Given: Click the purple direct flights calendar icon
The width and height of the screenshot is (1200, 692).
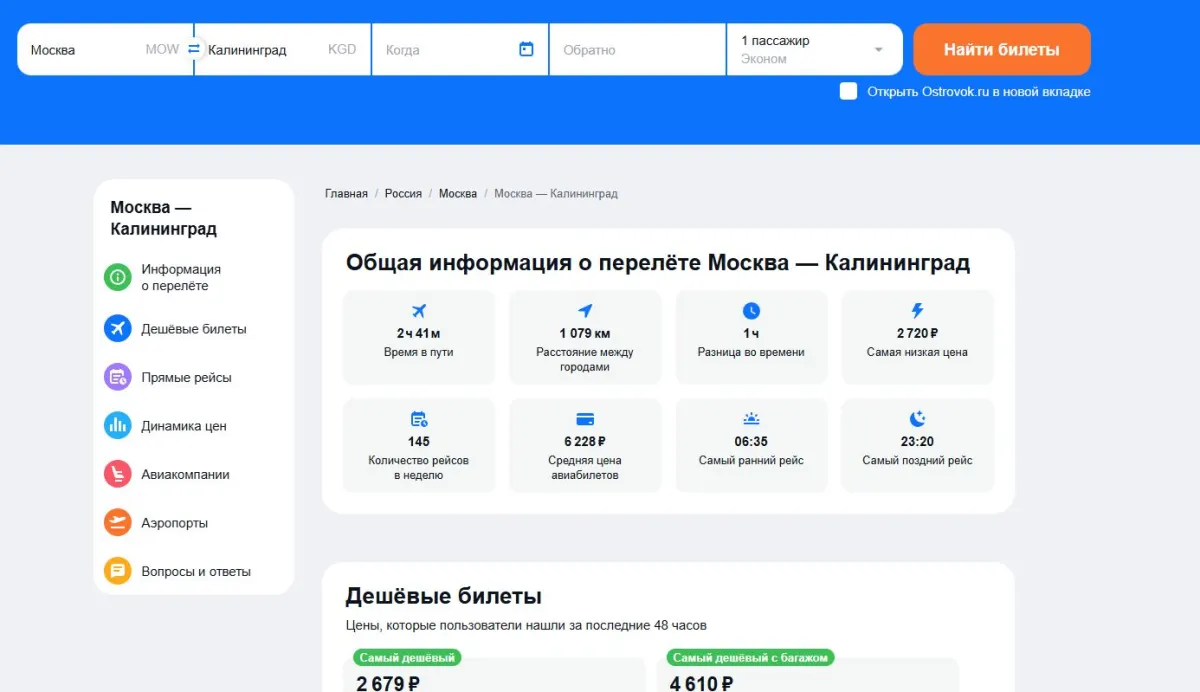Looking at the screenshot, I should [118, 377].
